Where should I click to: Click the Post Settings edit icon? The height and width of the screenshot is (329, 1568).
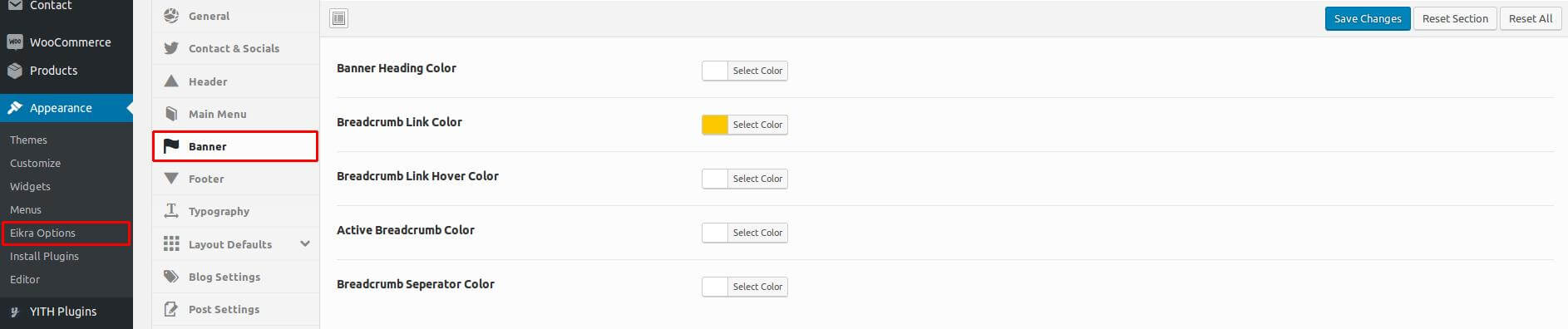[x=171, y=309]
